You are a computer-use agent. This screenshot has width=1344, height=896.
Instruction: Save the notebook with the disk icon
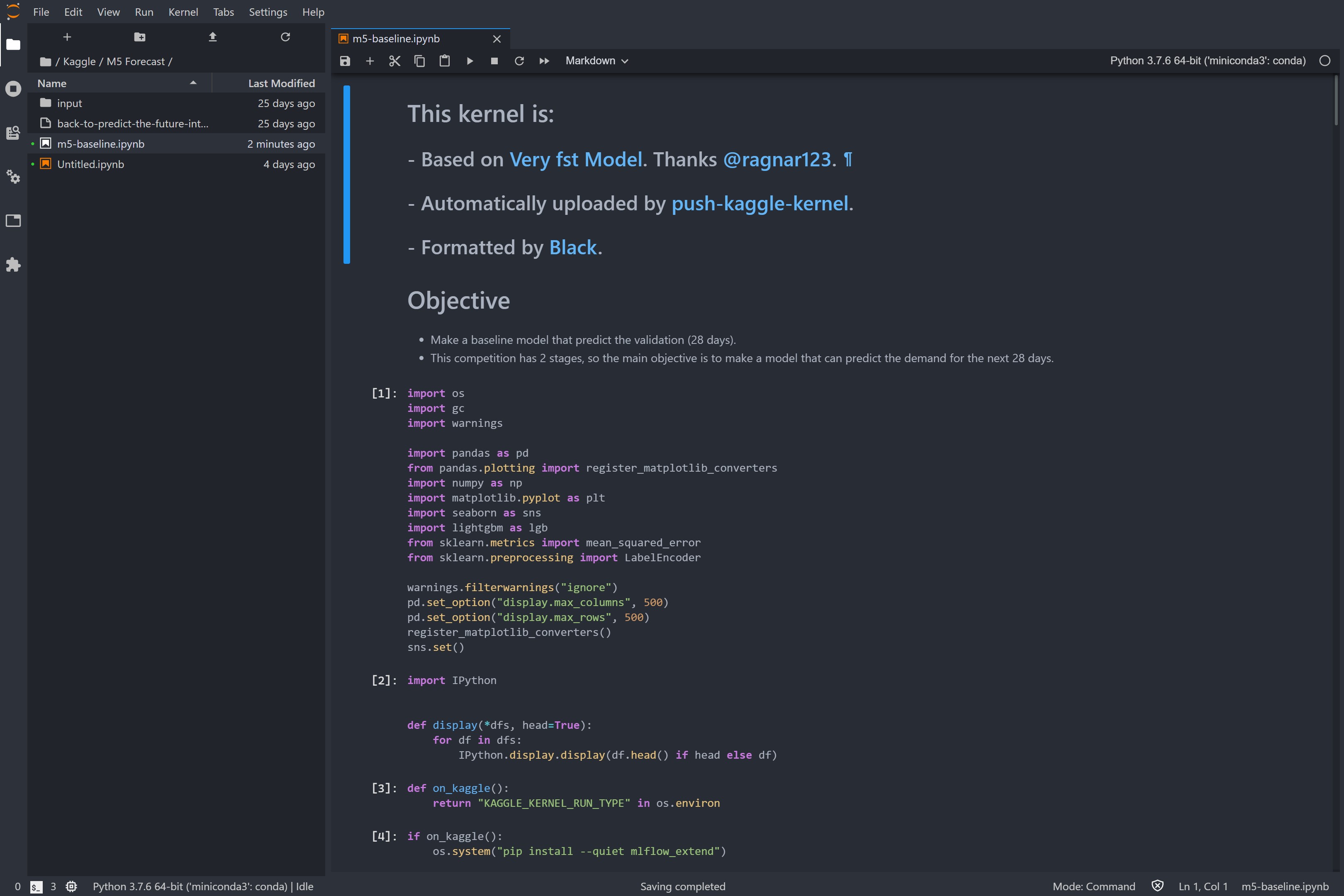(x=345, y=61)
